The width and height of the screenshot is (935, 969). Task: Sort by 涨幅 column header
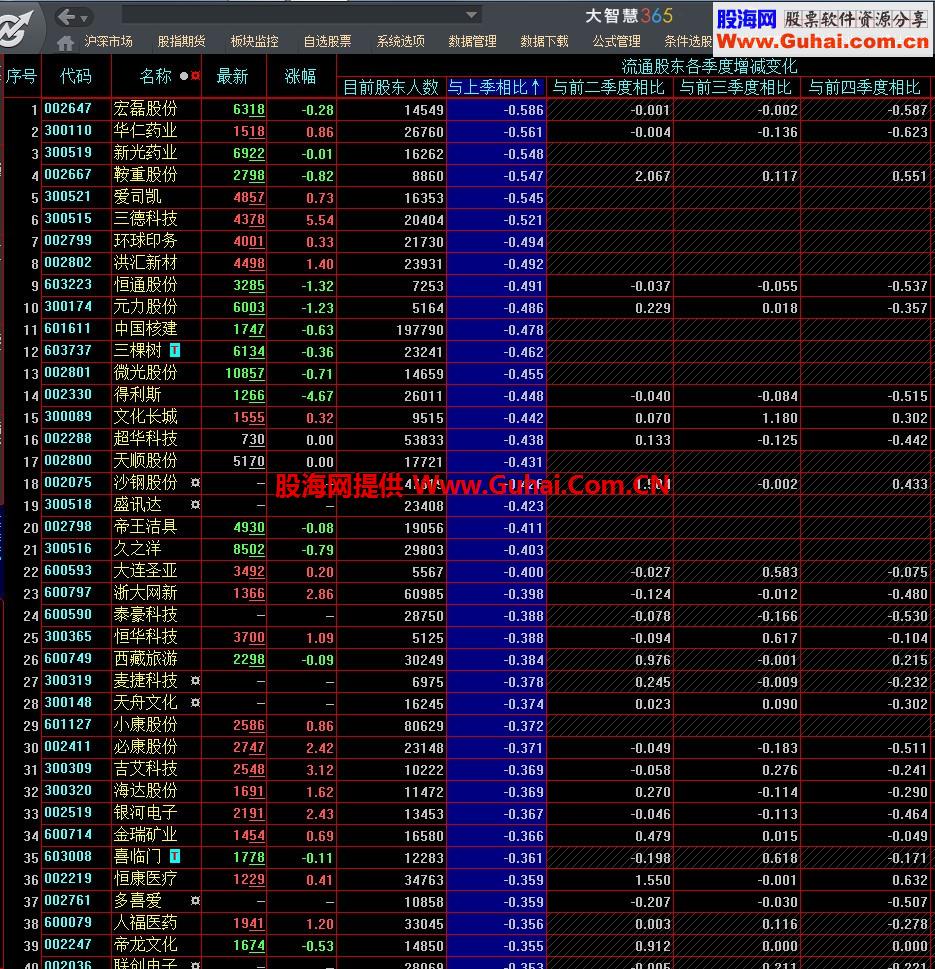point(300,76)
